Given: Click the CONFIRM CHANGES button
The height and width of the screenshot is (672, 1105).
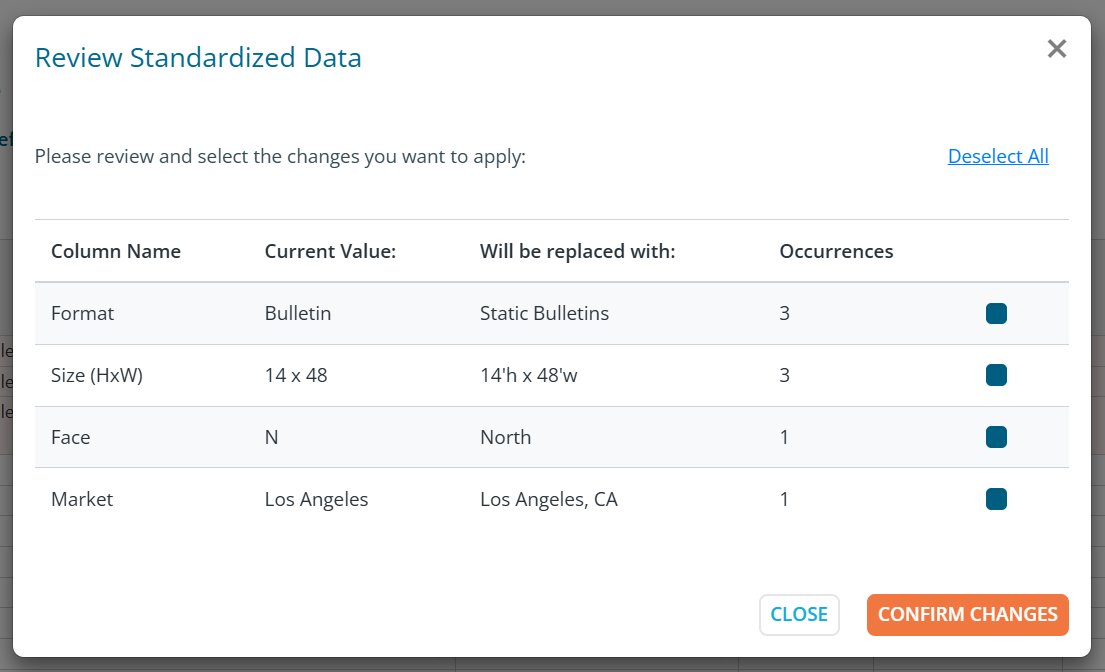Looking at the screenshot, I should (x=967, y=615).
